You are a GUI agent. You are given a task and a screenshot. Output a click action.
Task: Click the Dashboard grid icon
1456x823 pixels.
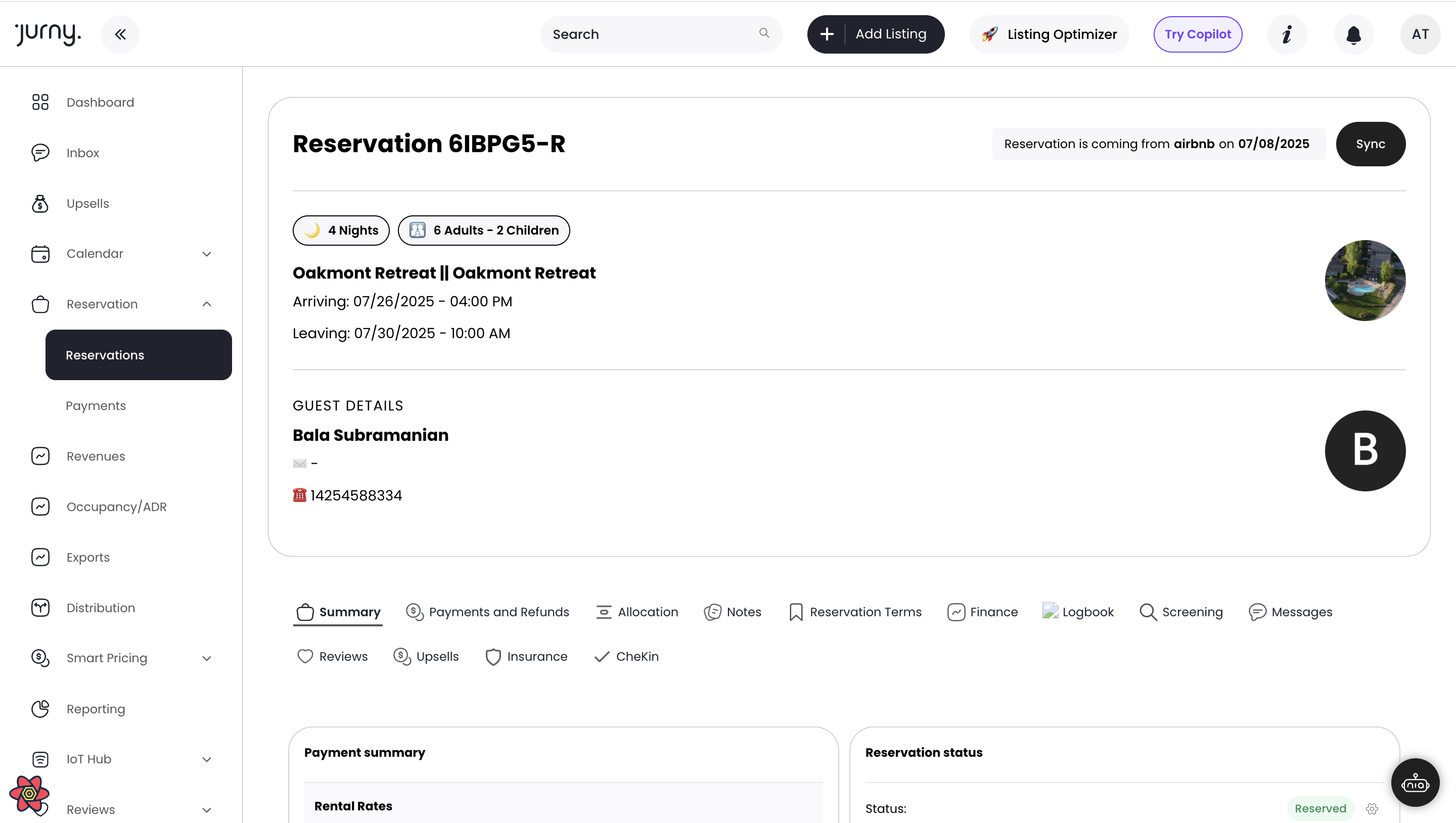coord(40,102)
